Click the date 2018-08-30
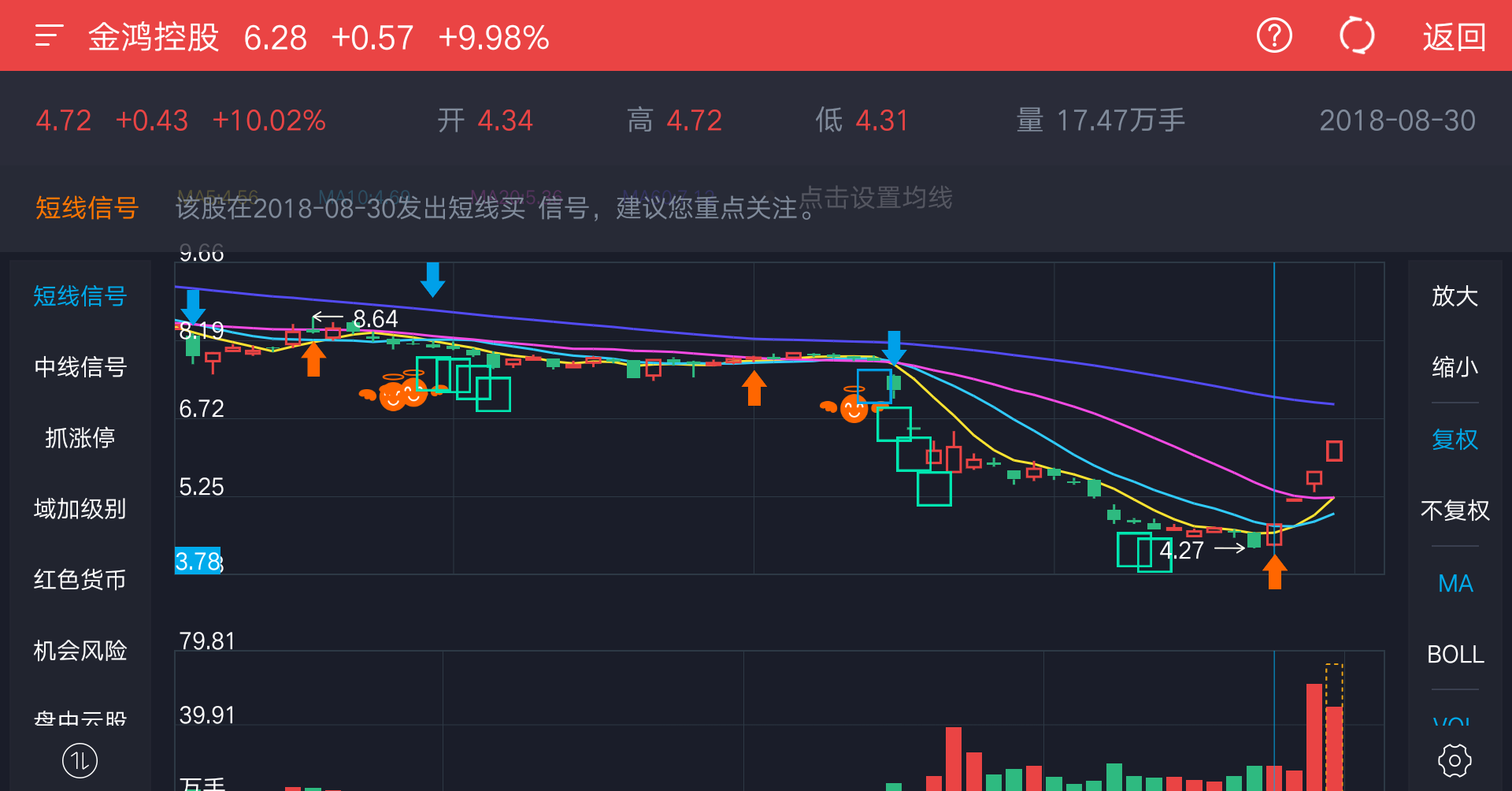The height and width of the screenshot is (791, 1512). [x=1397, y=121]
